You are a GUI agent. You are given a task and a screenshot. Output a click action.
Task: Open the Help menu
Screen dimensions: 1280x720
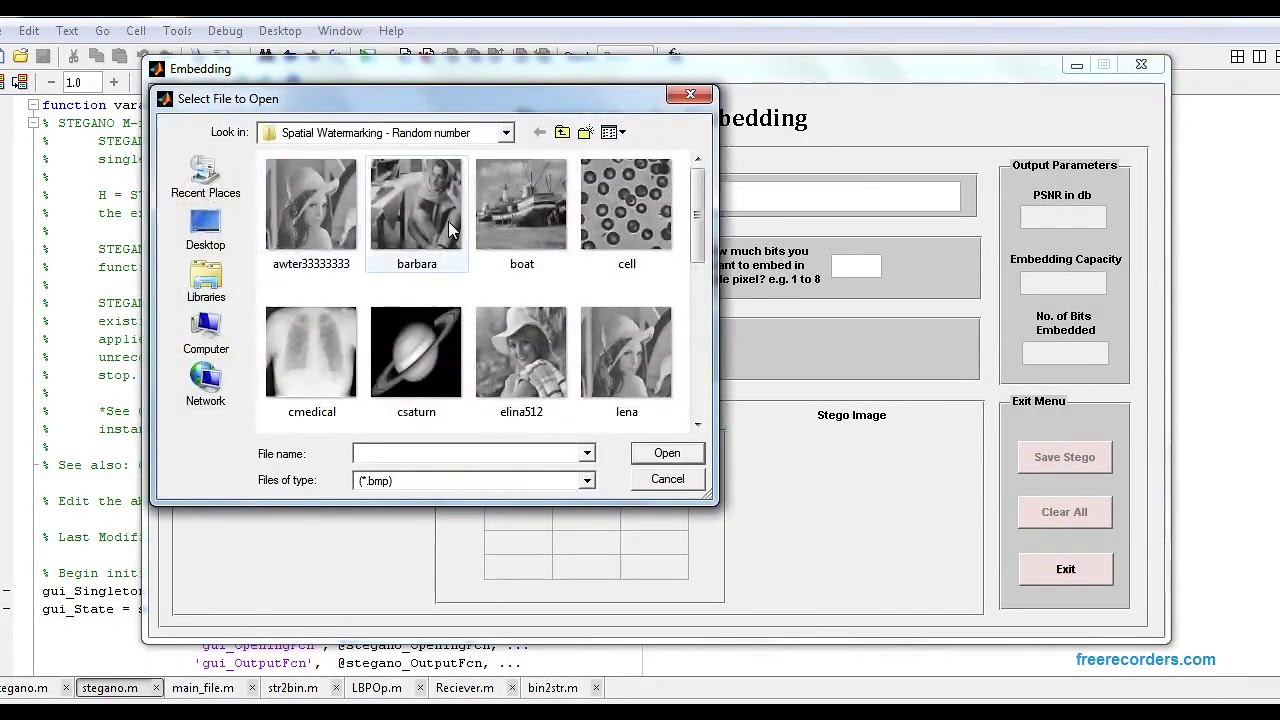click(391, 31)
